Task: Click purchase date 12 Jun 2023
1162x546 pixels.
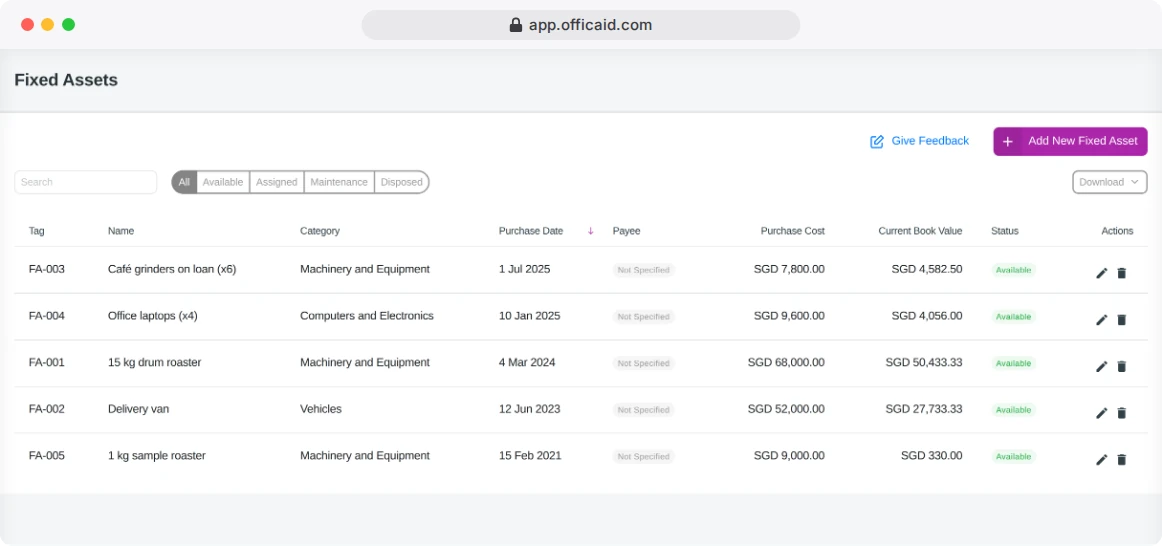Action: coord(529,409)
